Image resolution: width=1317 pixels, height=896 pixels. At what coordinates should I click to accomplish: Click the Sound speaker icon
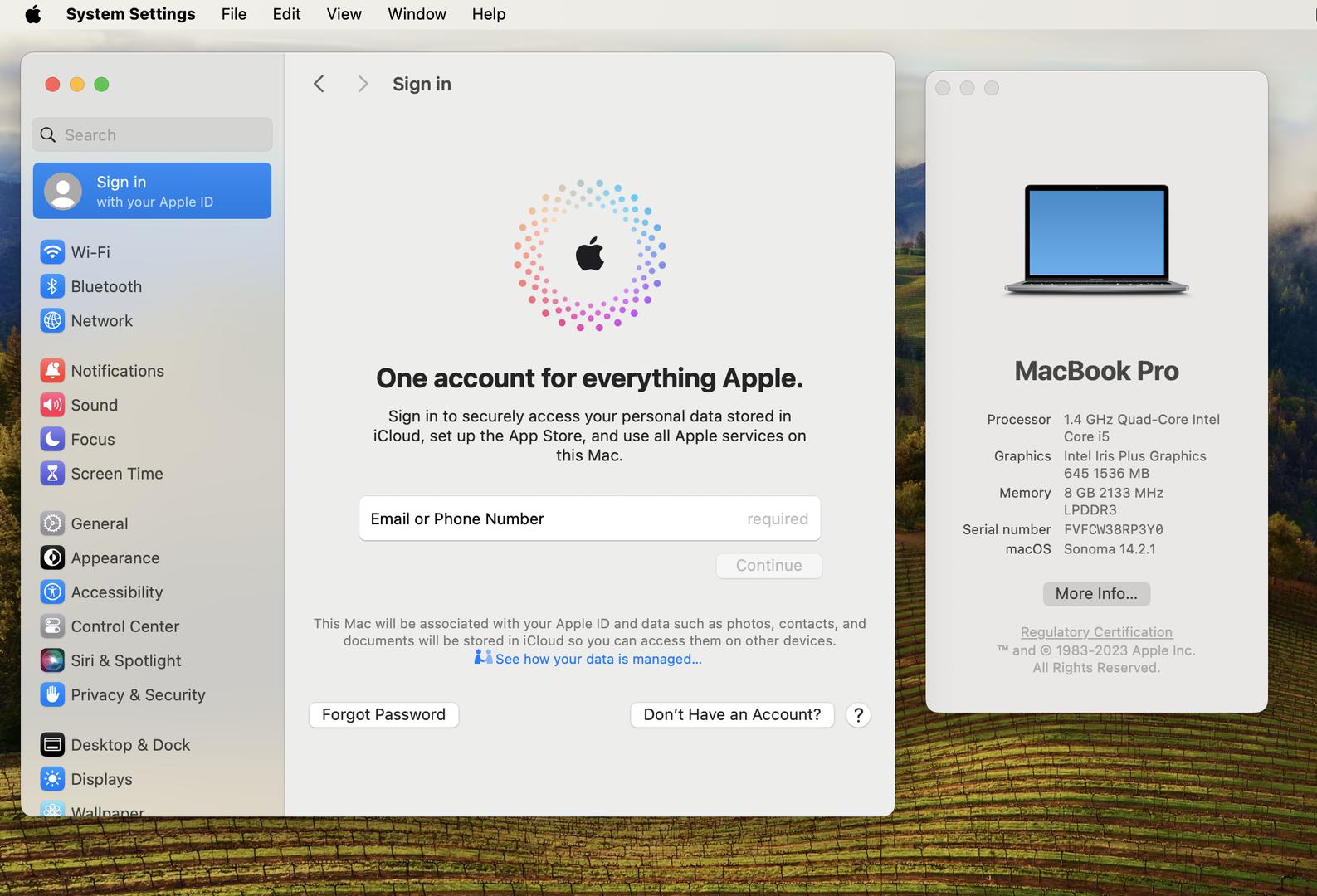click(x=52, y=405)
